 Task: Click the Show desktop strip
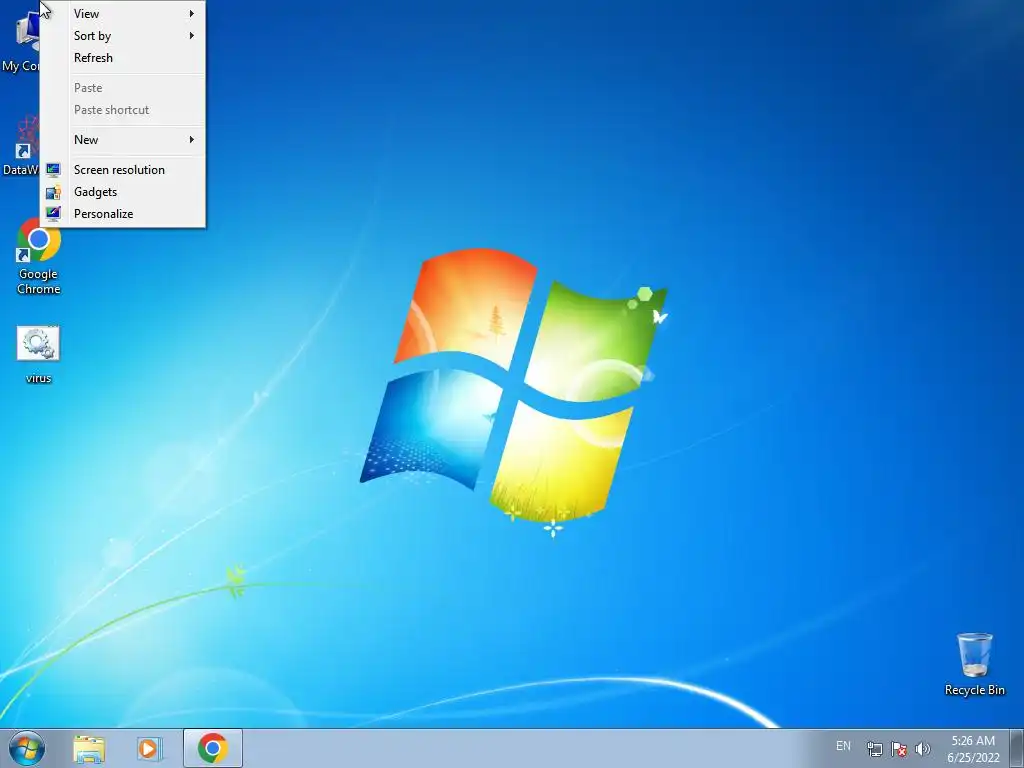(1017, 748)
